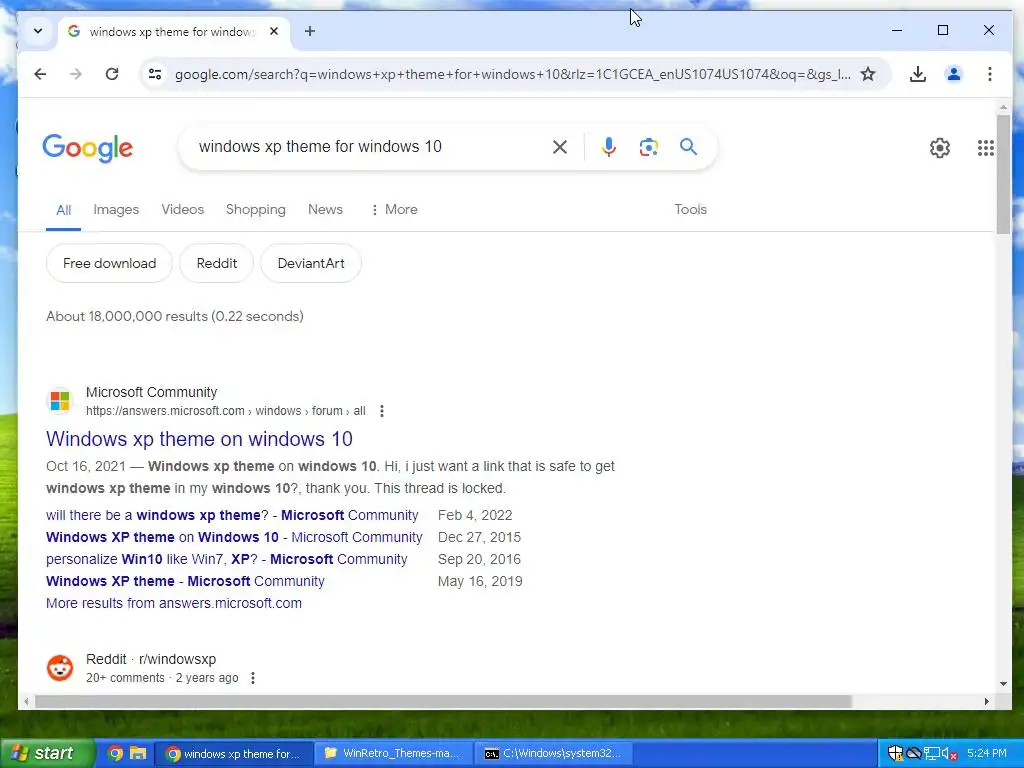Open Google apps grid
The image size is (1024, 768).
985,148
